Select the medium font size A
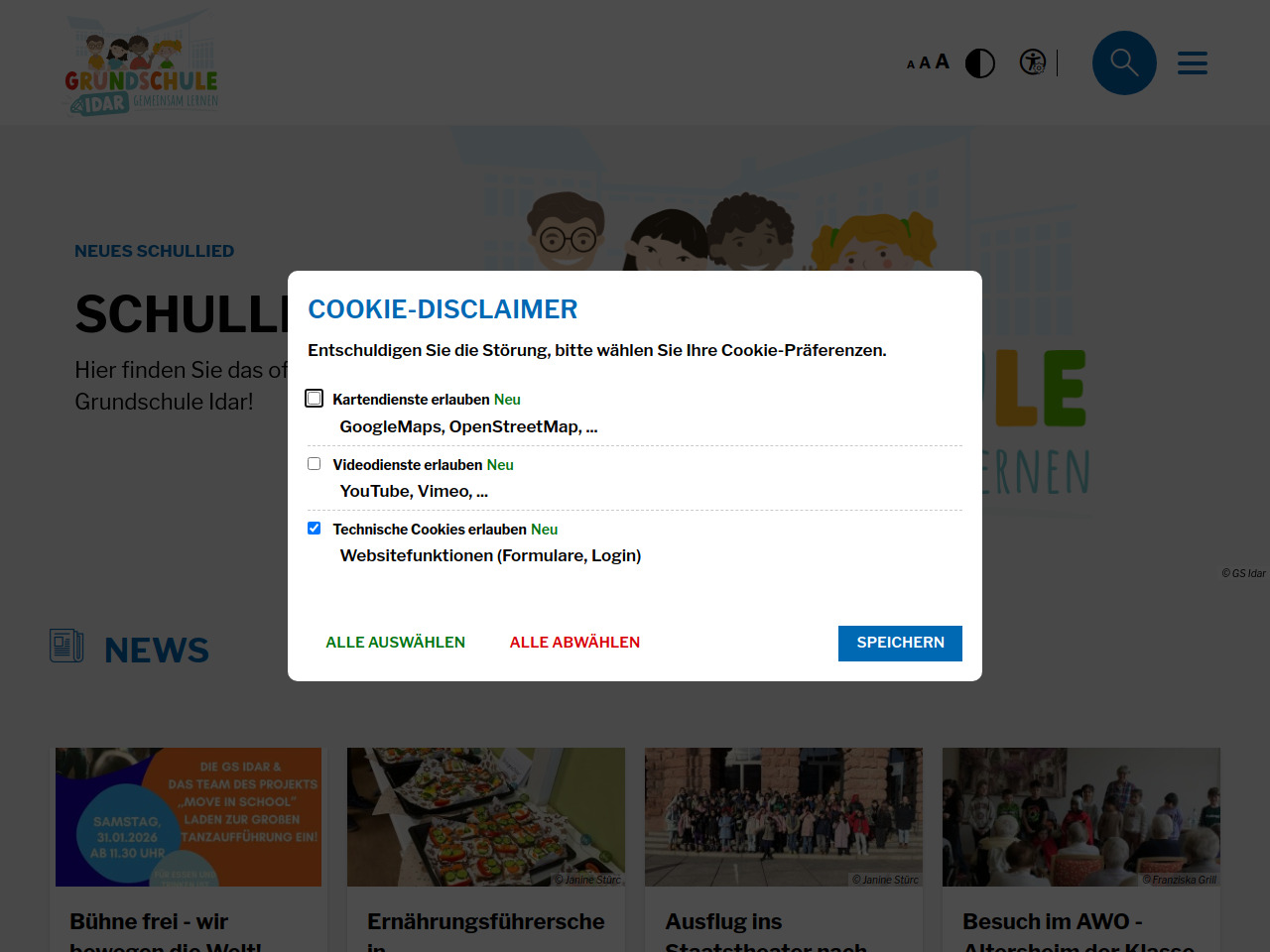Image resolution: width=1270 pixels, height=952 pixels. tap(925, 63)
